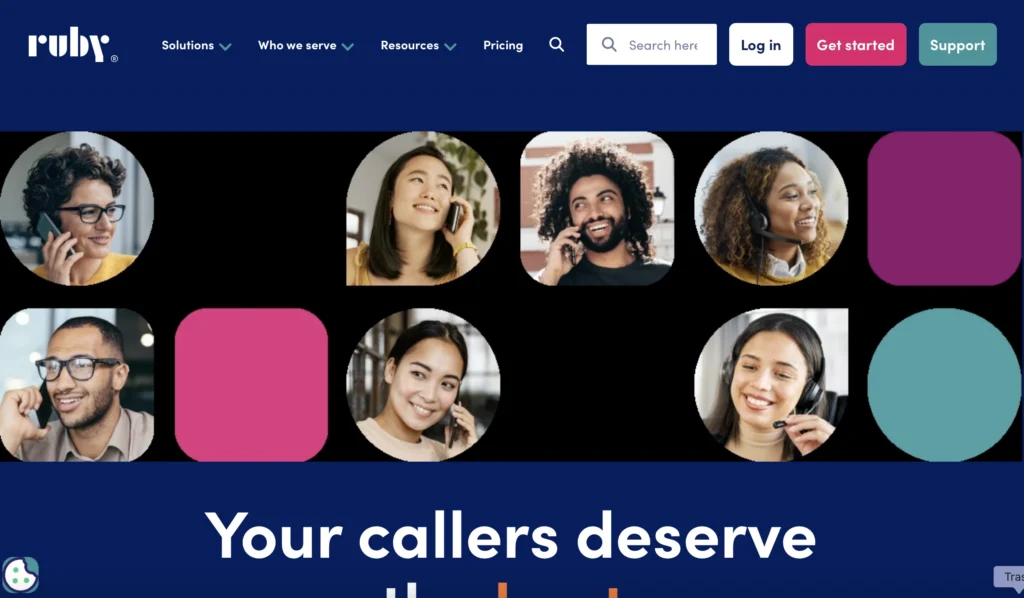Screen dimensions: 1024x598
Task: Open the Solutions menu
Action: point(187,45)
